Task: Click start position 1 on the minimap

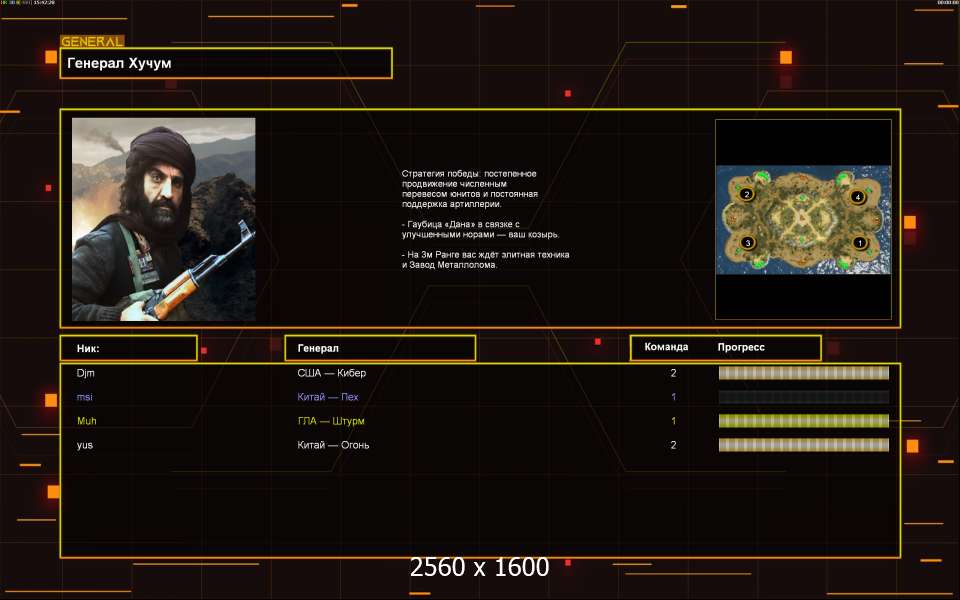Action: coord(857,243)
